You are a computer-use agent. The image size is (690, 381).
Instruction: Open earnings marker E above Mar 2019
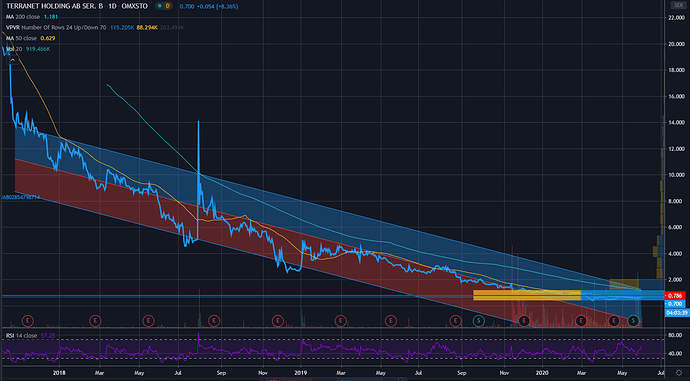[340, 321]
